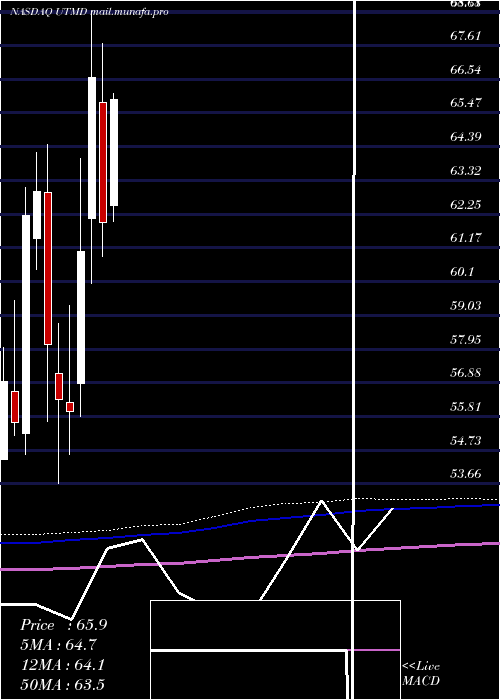Select the tallest white candlestick body
Viewport: 500px width, 700px height.
26,324
